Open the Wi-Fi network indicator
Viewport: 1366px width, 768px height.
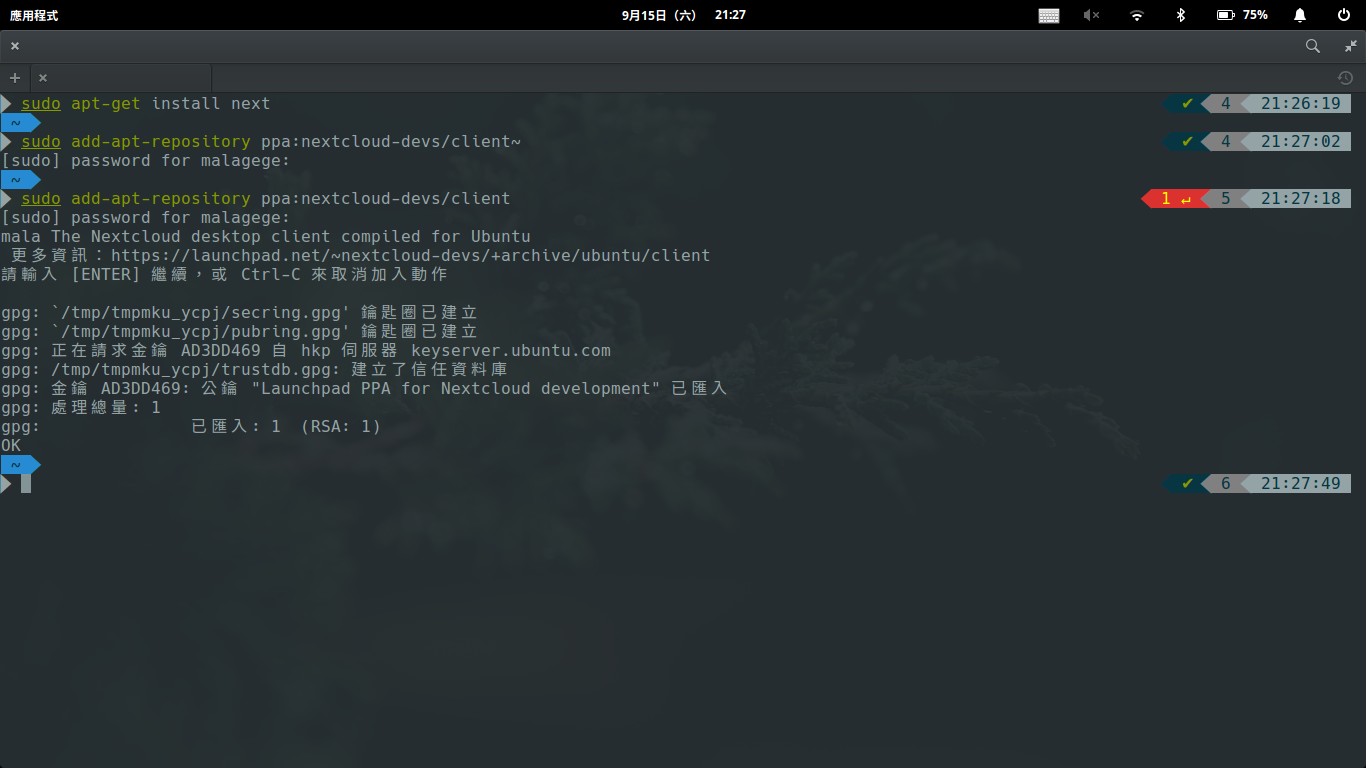pos(1136,15)
